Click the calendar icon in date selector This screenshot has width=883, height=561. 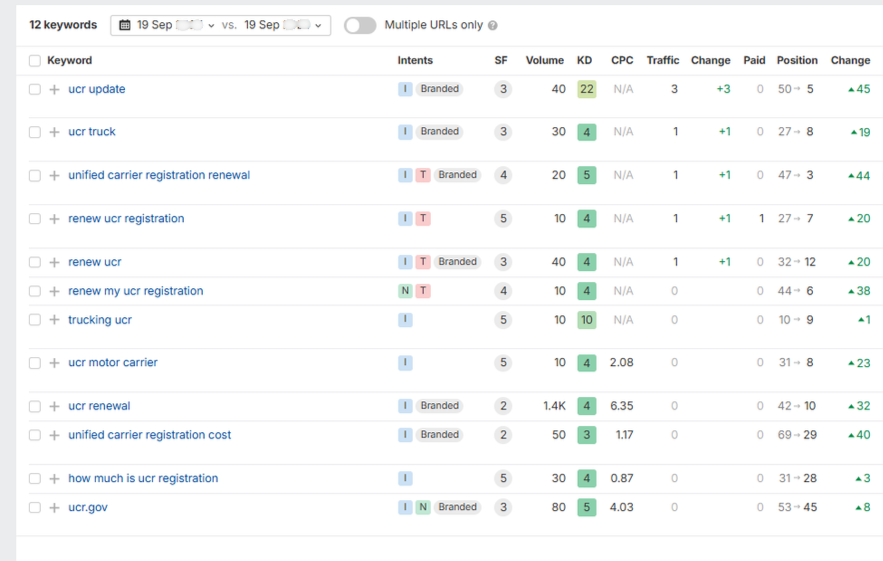[x=125, y=25]
